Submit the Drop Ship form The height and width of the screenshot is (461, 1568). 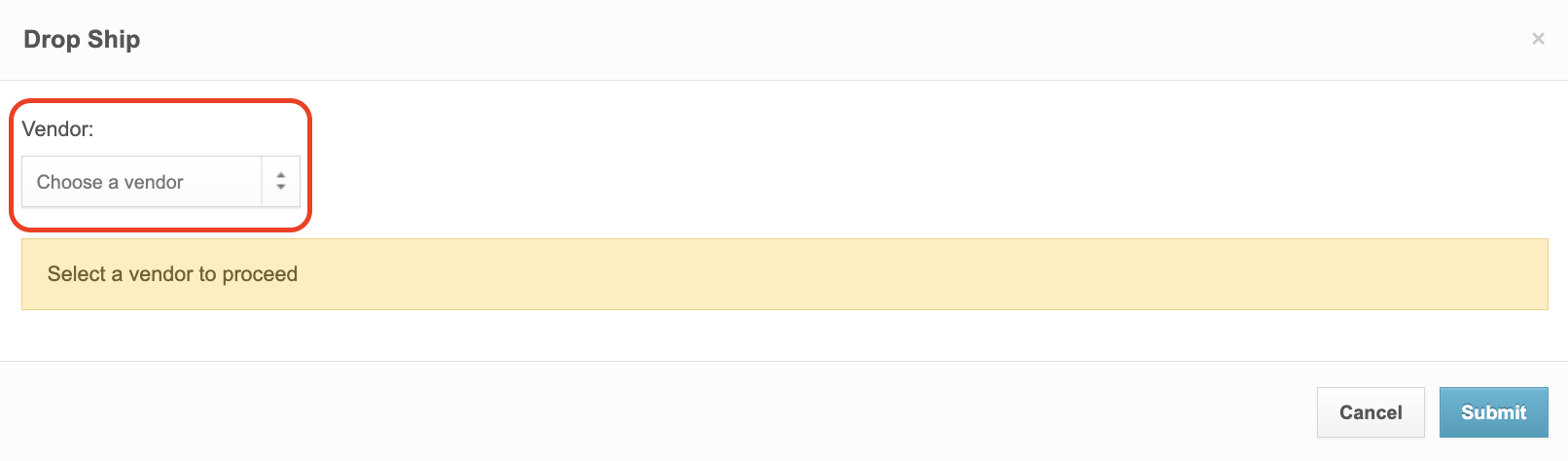tap(1493, 412)
